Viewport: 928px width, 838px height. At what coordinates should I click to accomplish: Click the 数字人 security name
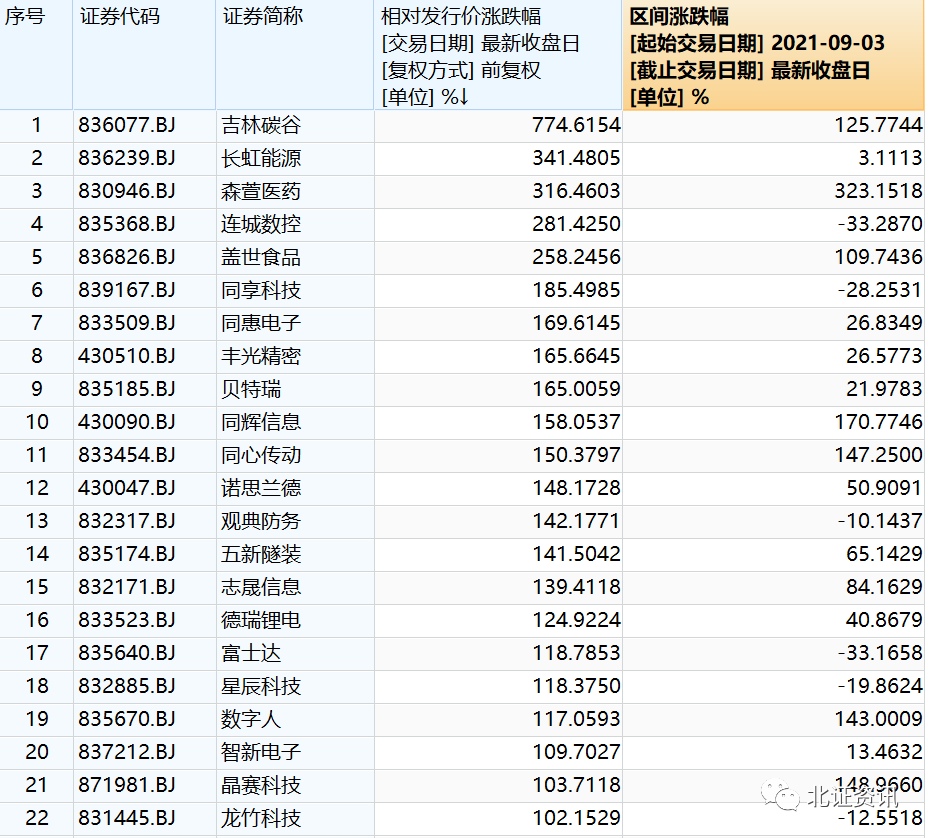251,719
